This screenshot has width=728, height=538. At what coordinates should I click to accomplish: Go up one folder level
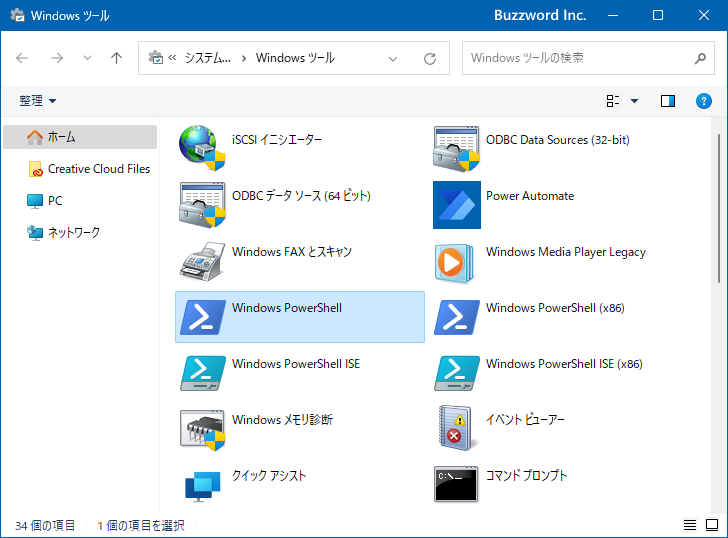coord(116,58)
